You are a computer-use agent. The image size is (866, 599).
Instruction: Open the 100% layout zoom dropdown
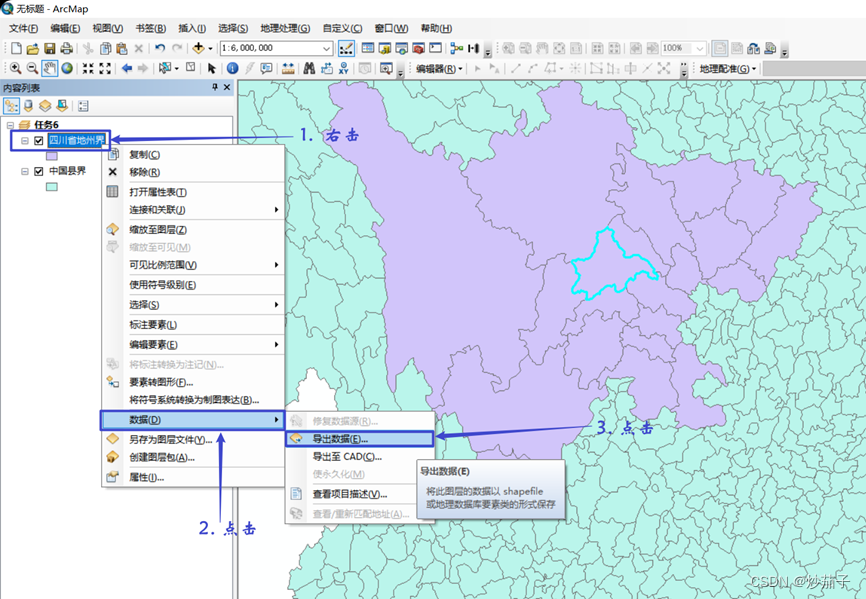tap(700, 49)
